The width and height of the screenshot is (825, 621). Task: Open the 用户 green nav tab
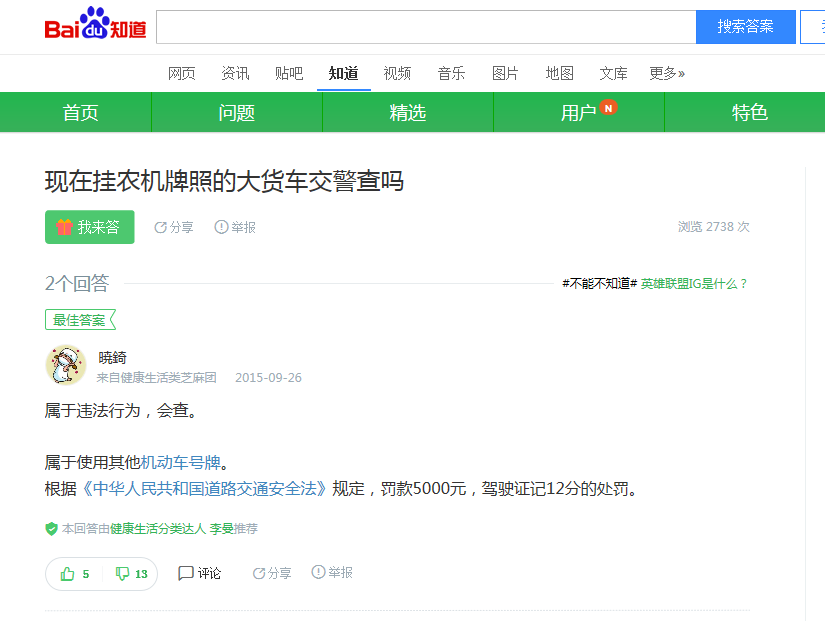(x=578, y=112)
